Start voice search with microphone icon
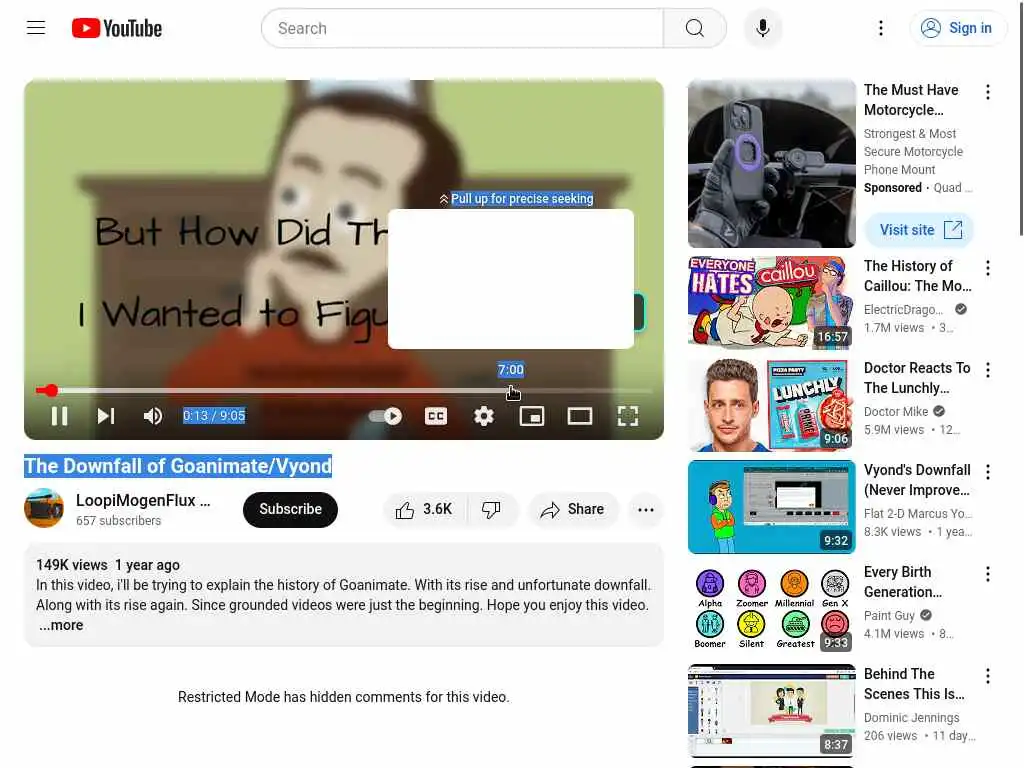 pyautogui.click(x=762, y=28)
